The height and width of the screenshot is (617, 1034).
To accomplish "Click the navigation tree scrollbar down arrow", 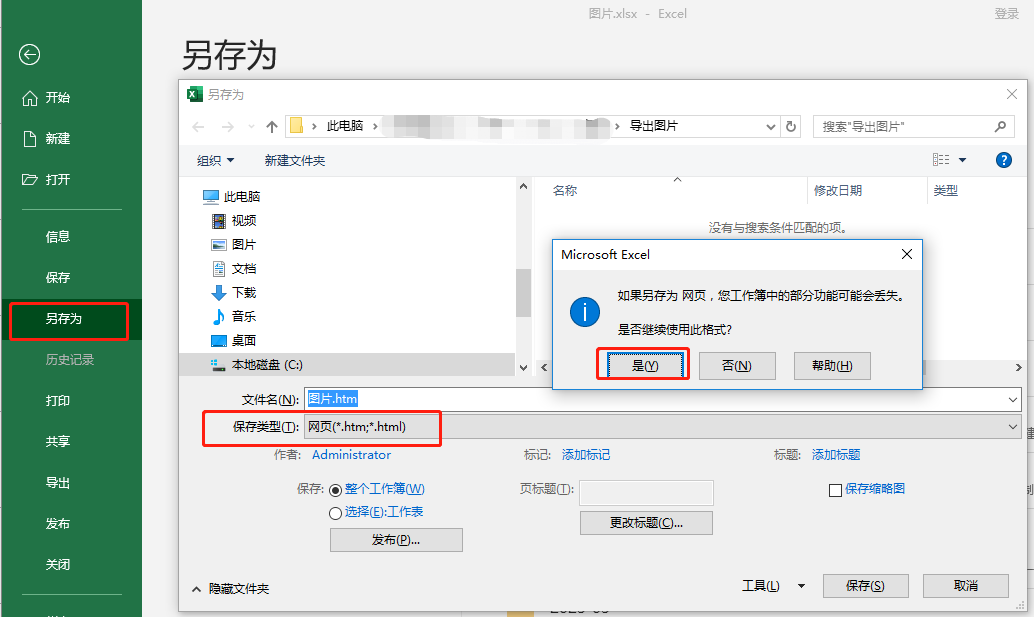I will [x=524, y=368].
